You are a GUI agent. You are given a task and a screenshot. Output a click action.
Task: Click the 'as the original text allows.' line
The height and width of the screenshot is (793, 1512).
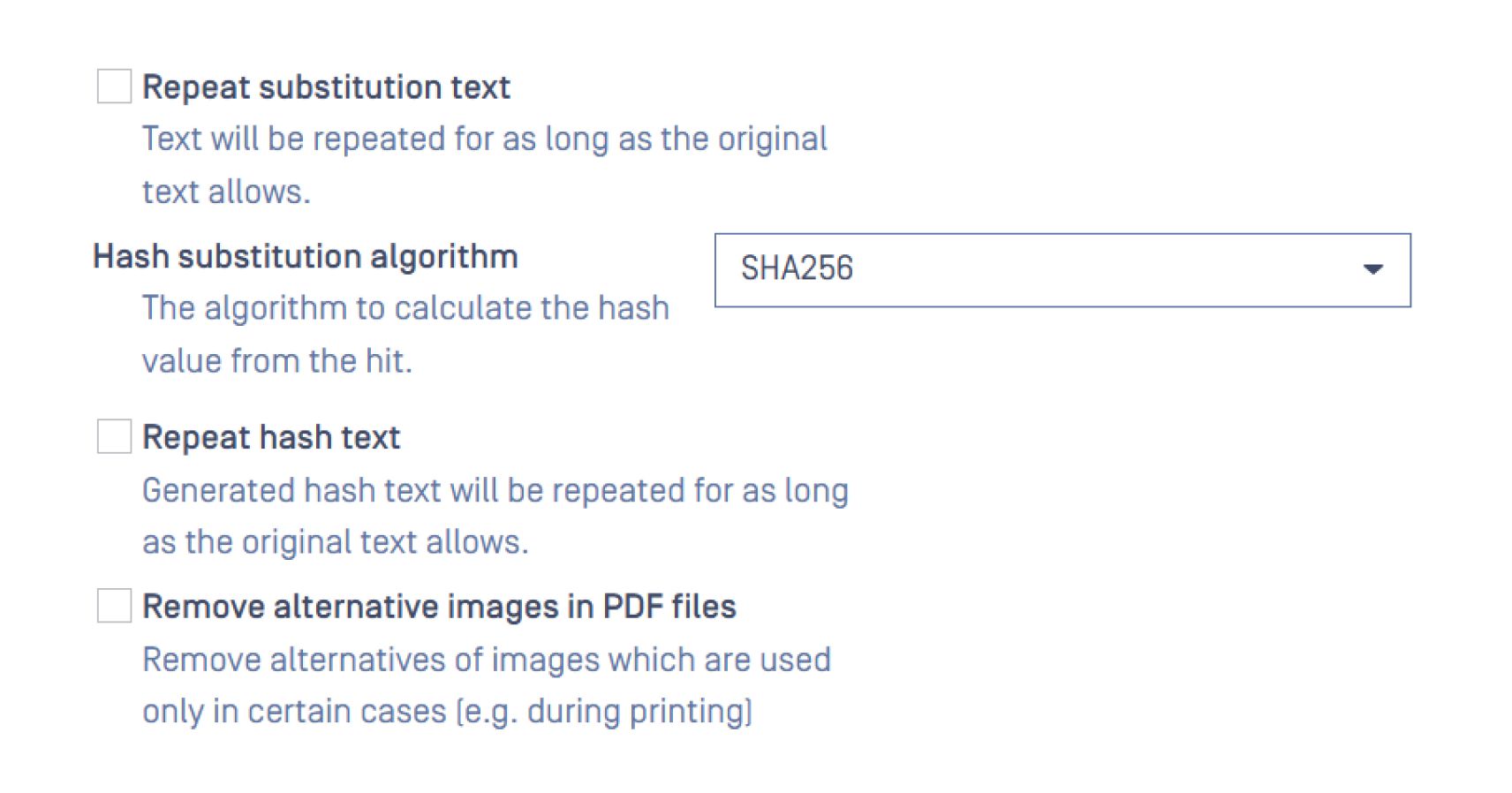335,541
